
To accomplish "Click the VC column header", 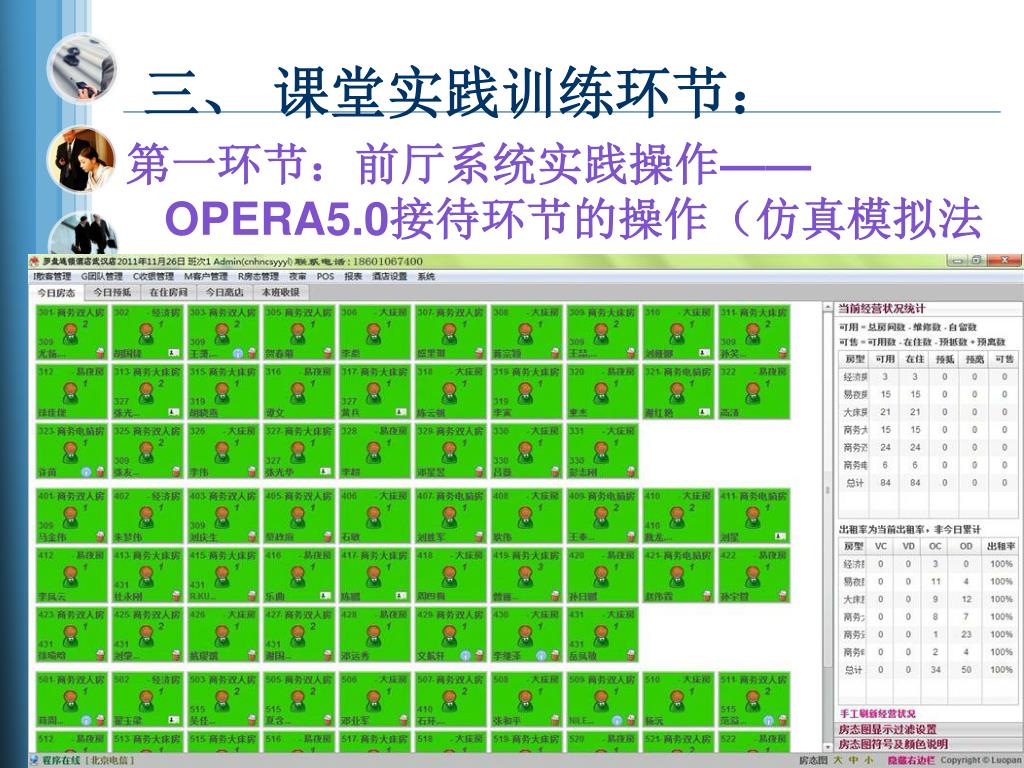I will point(880,546).
